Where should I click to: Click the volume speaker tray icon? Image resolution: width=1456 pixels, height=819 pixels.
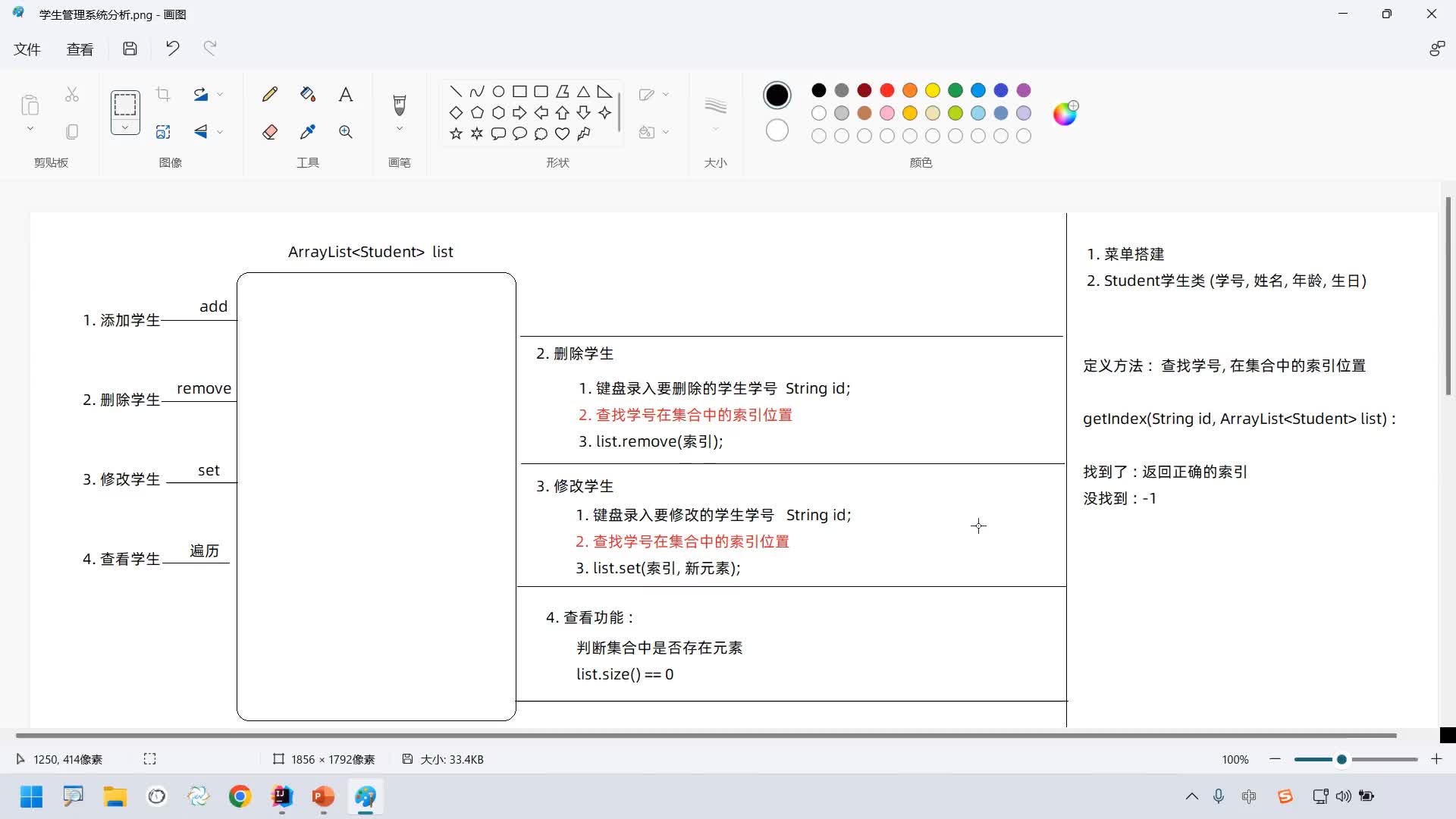[1343, 796]
